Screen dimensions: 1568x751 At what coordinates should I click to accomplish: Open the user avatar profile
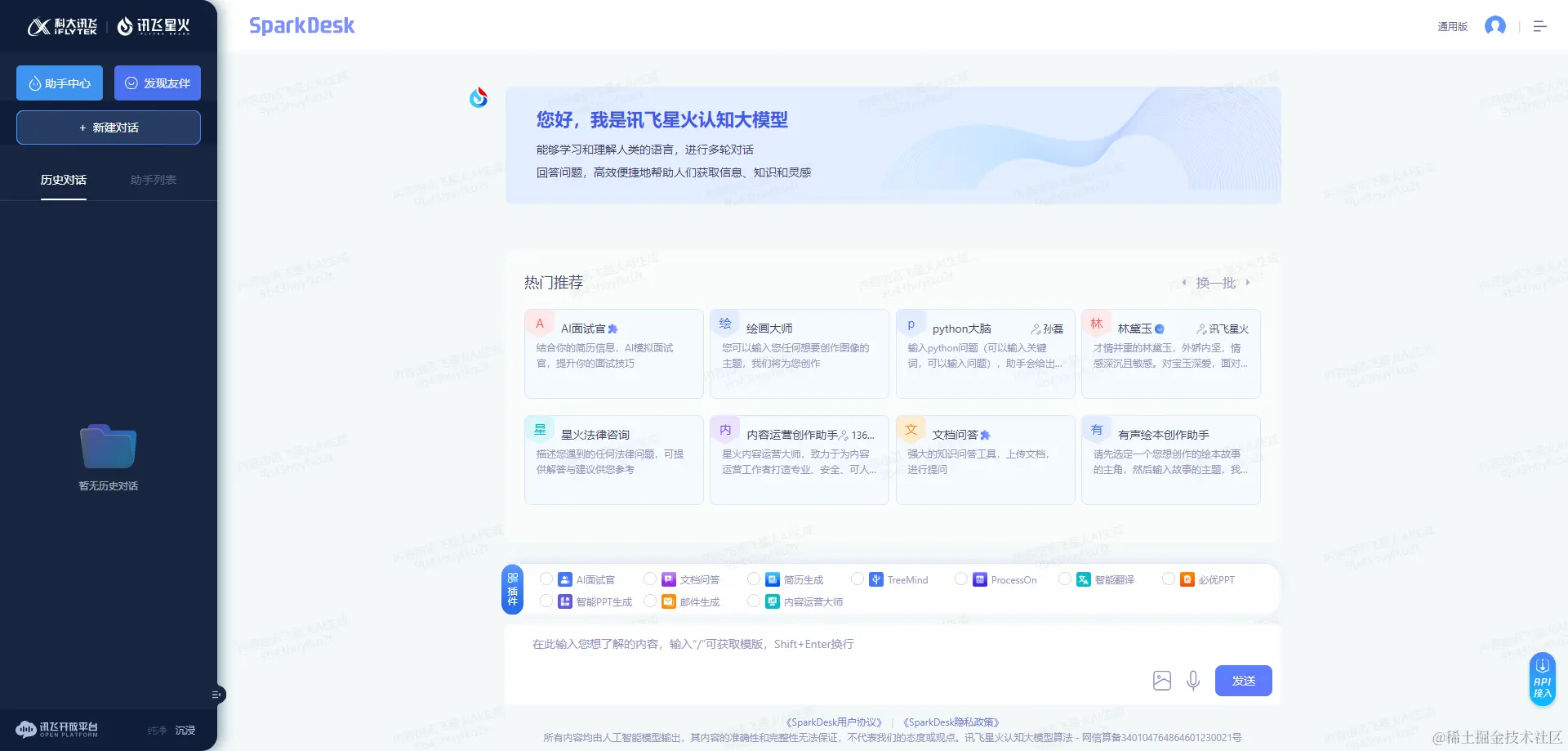click(x=1495, y=26)
